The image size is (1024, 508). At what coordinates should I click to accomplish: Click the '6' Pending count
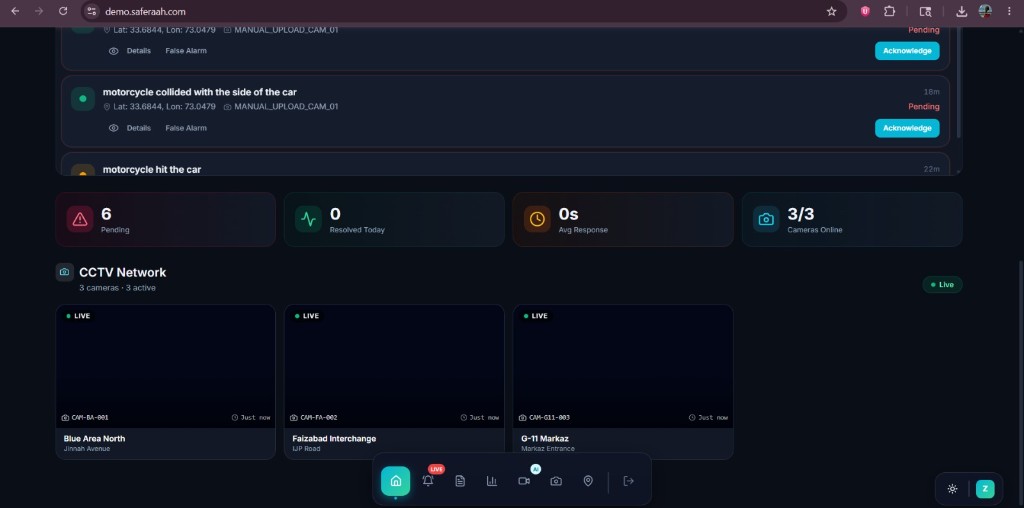pyautogui.click(x=106, y=214)
